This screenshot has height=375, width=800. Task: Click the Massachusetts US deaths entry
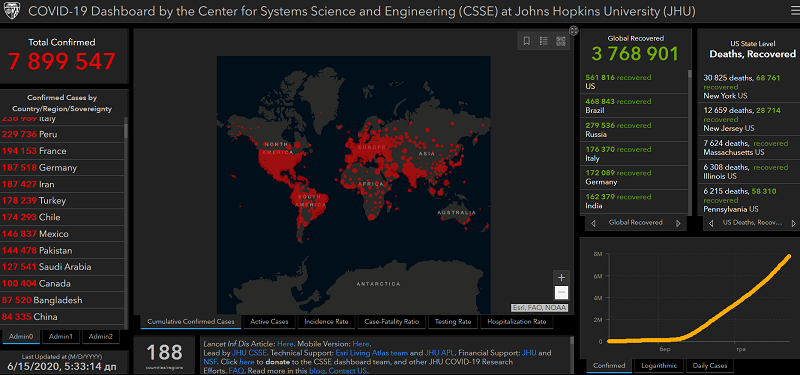pyautogui.click(x=748, y=147)
